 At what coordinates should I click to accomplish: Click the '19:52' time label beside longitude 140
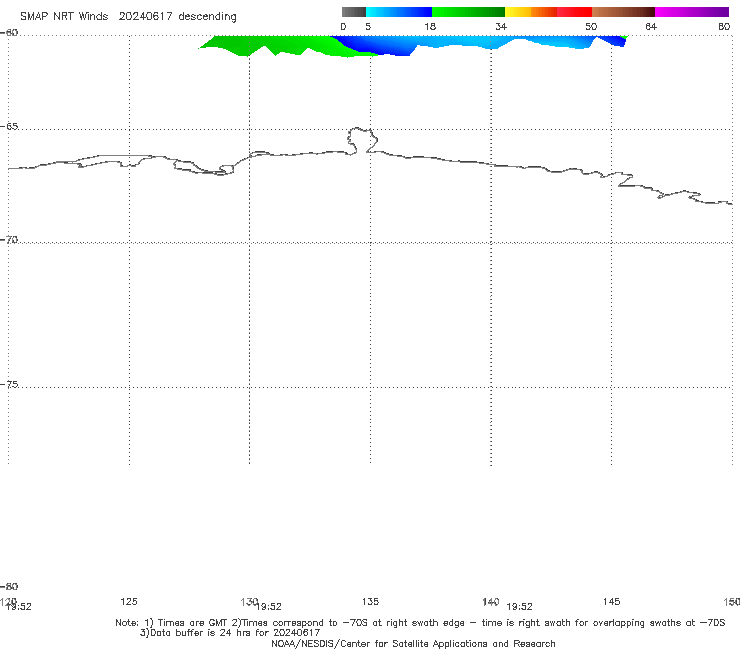click(520, 607)
